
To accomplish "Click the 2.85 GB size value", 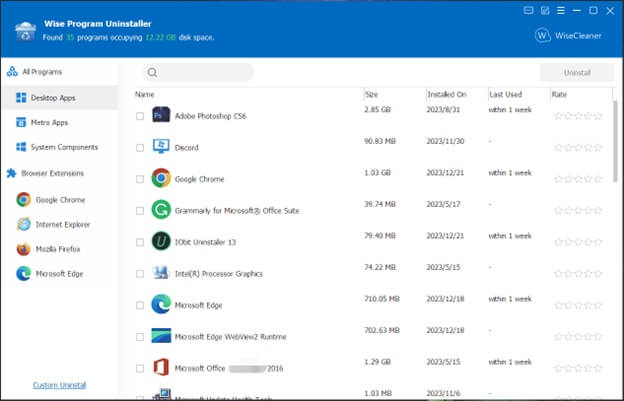I will pos(377,109).
